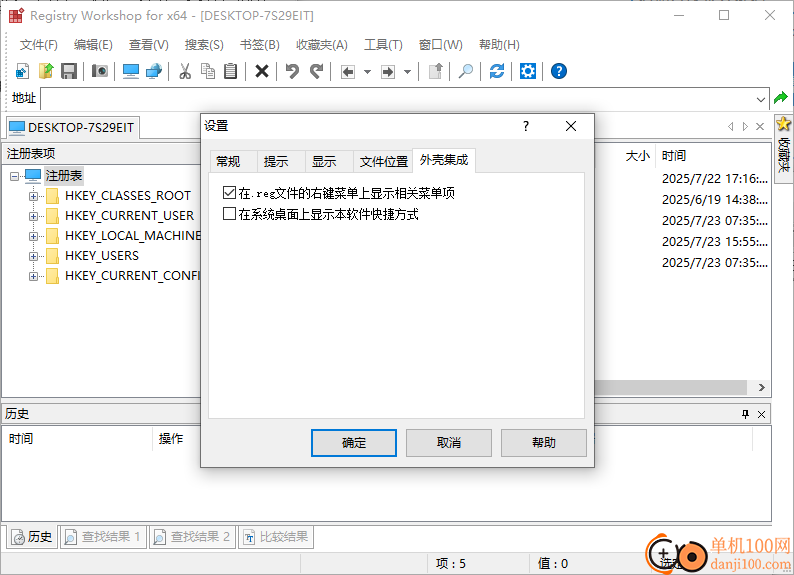
Task: Open the address bar dropdown
Action: (x=761, y=100)
